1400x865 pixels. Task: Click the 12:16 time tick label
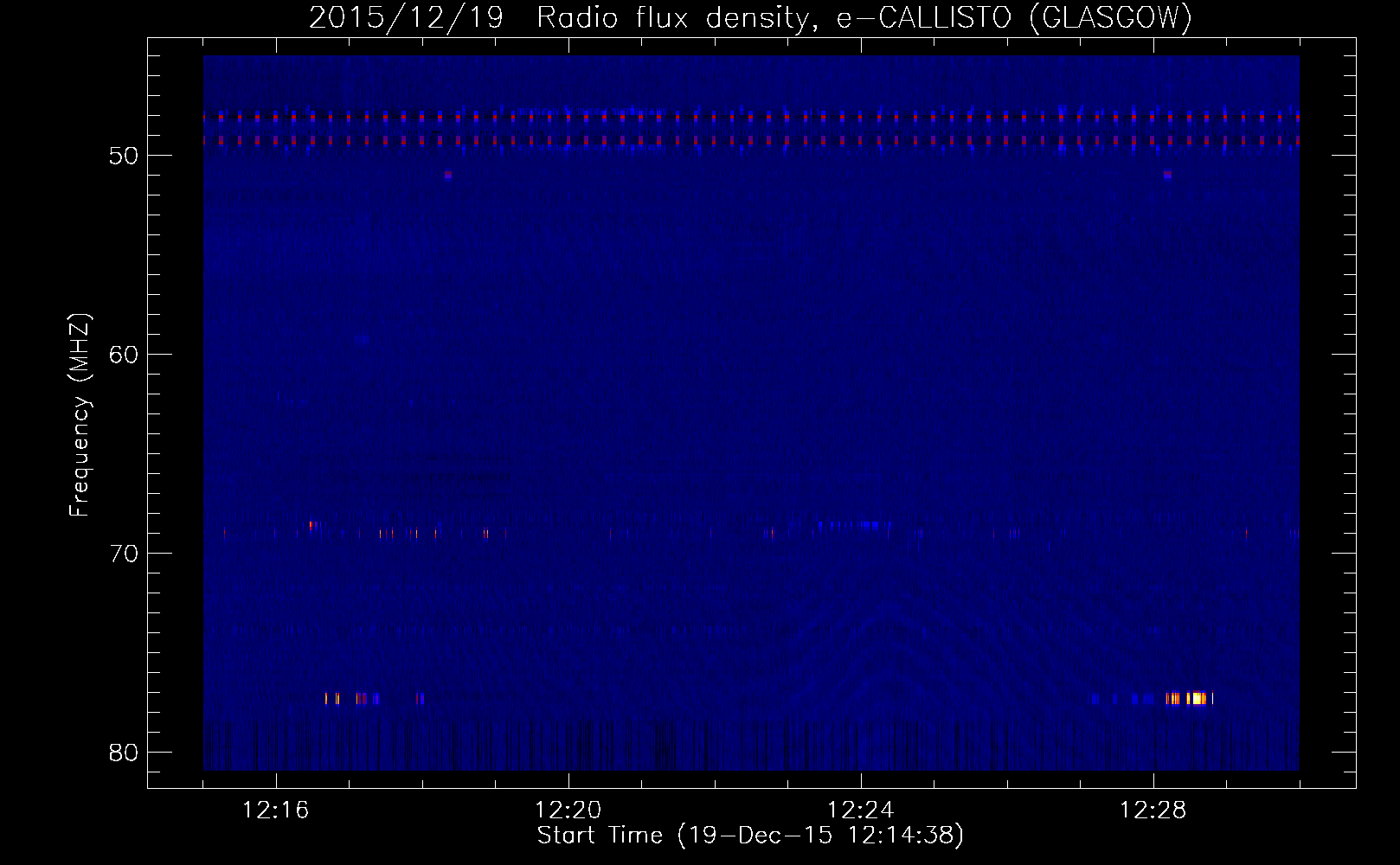[275, 811]
